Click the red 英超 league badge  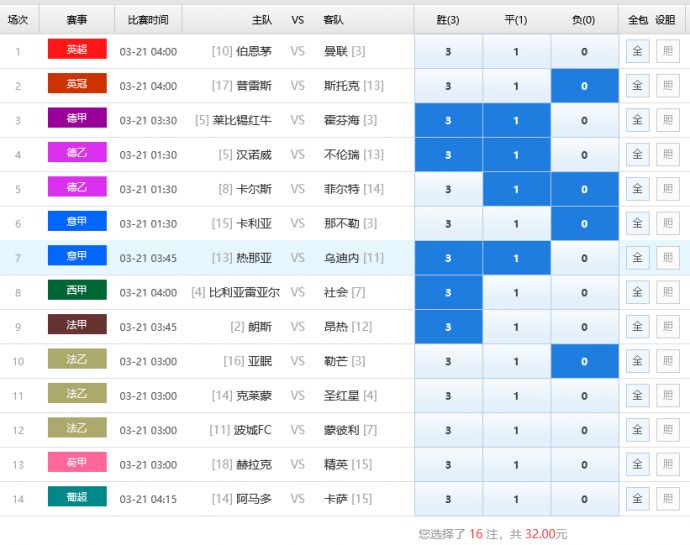tap(77, 50)
